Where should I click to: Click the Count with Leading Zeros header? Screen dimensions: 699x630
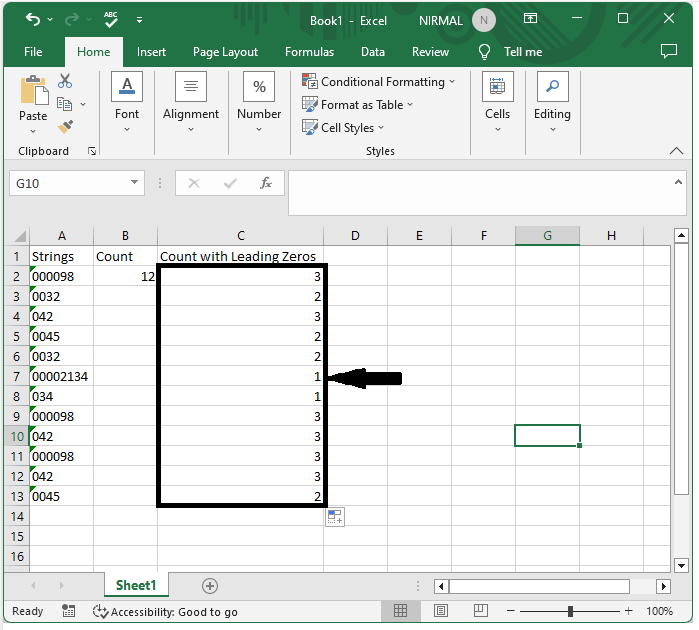click(x=238, y=256)
